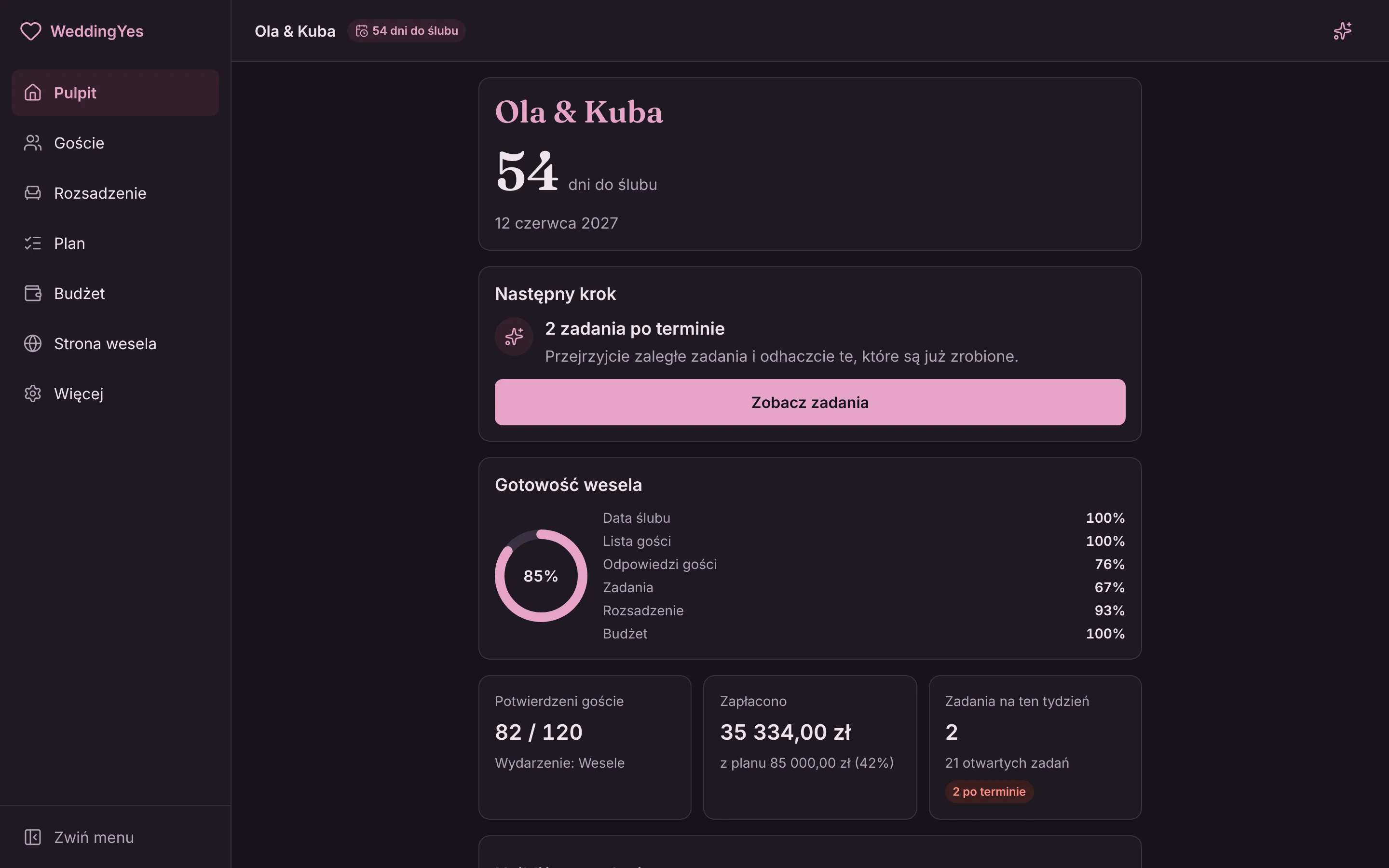This screenshot has height=868, width=1389.
Task: Open the Budżet menu item
Action: [115, 293]
